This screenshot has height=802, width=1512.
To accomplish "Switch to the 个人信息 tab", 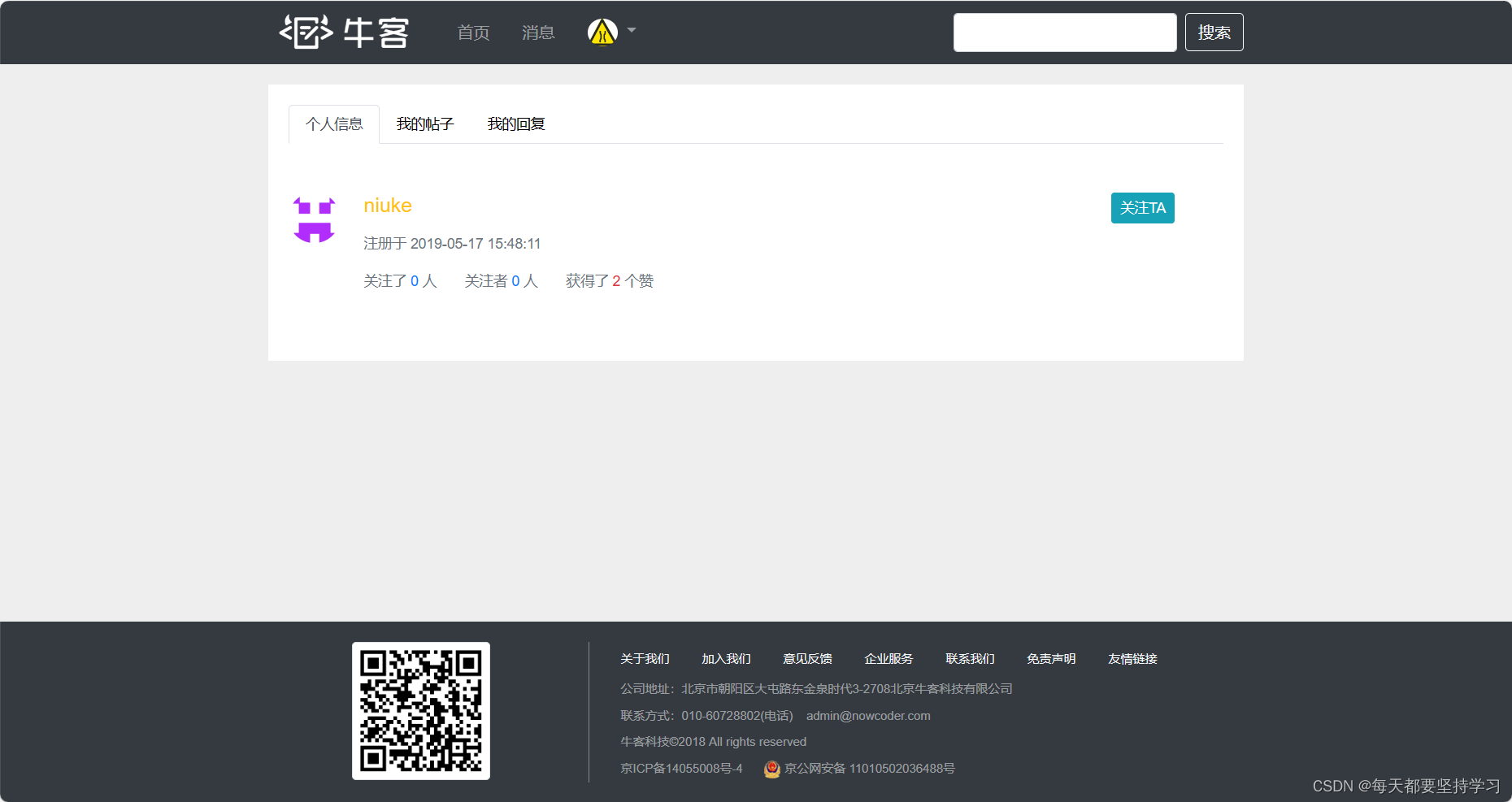I will tap(334, 124).
